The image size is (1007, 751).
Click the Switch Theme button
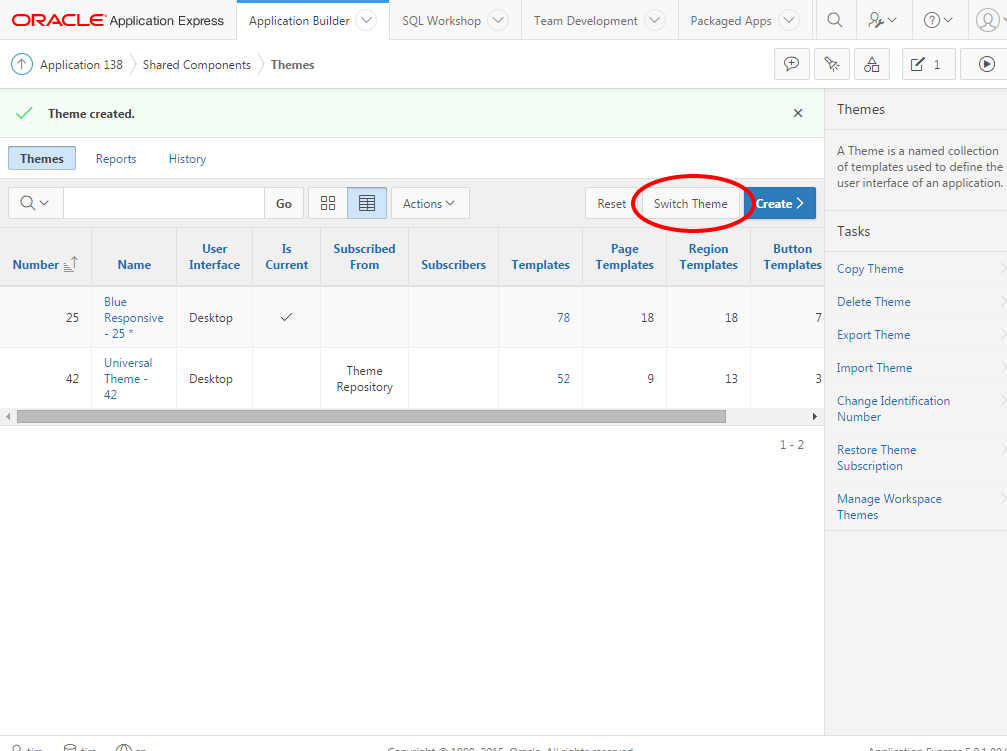coord(690,203)
